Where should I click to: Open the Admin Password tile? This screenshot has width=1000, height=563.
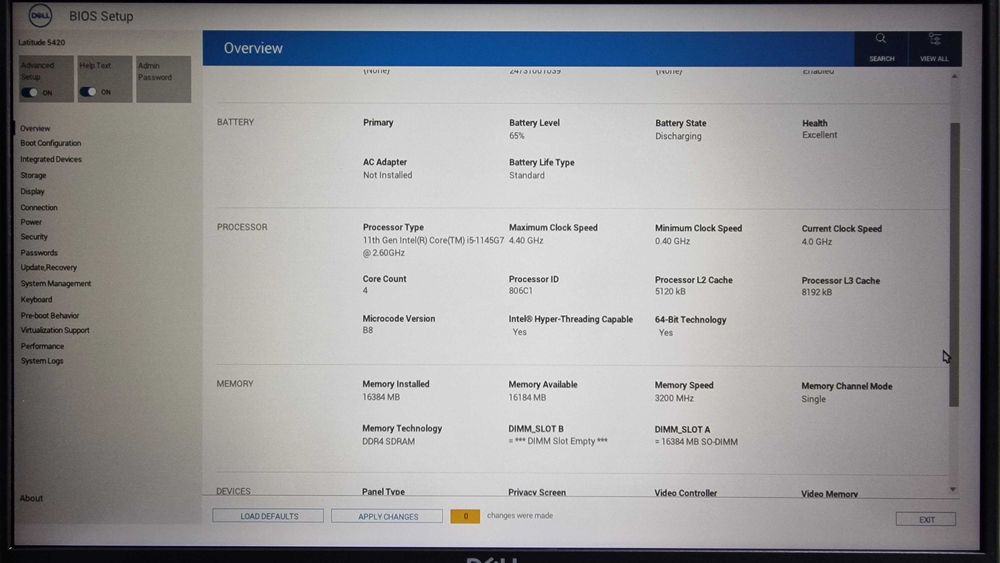tap(163, 79)
